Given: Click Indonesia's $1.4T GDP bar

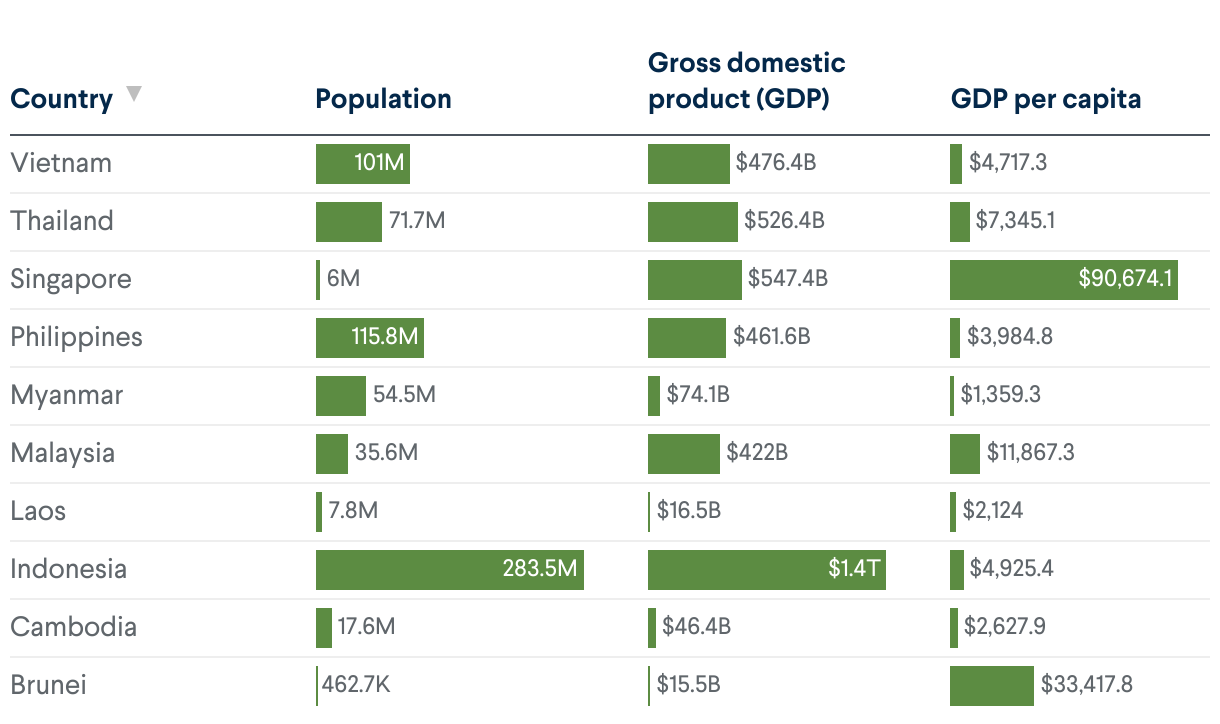Looking at the screenshot, I should pyautogui.click(x=766, y=569).
